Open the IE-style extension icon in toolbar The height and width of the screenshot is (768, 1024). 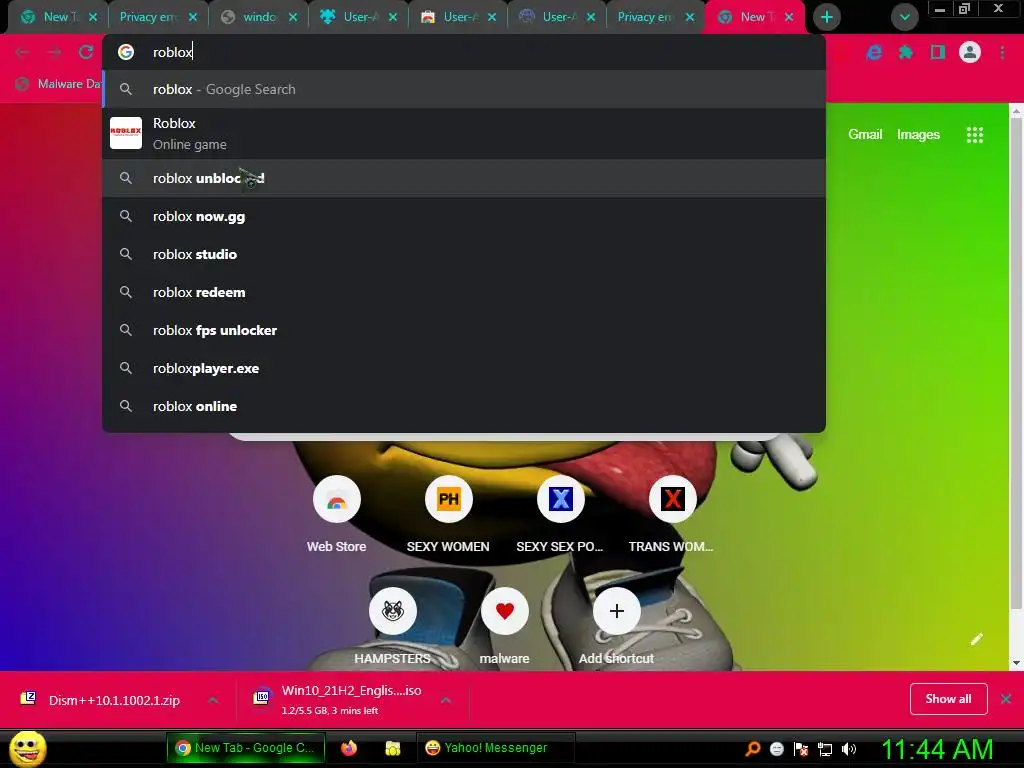coord(874,52)
